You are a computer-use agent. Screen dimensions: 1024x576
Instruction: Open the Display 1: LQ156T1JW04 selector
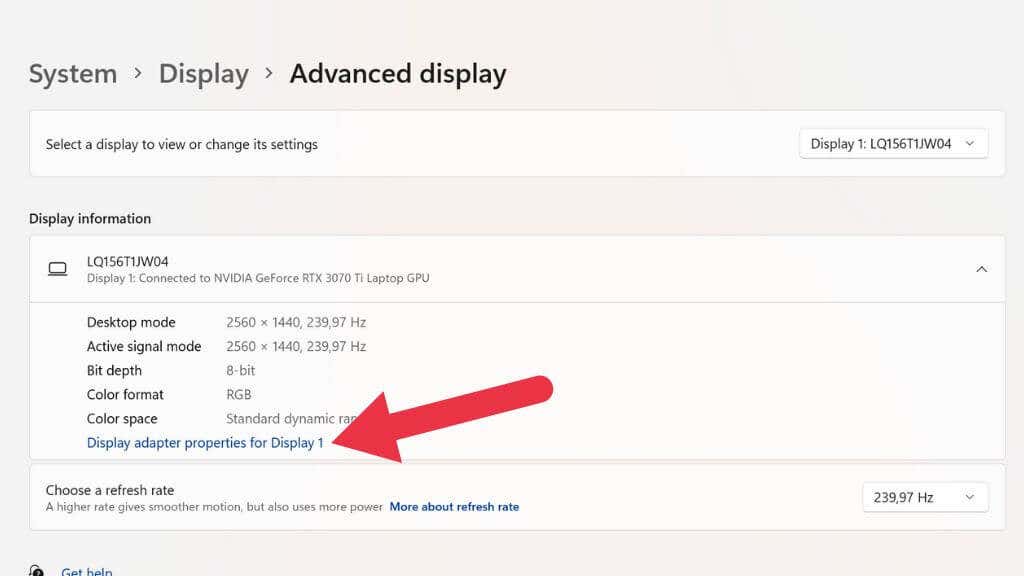[893, 143]
